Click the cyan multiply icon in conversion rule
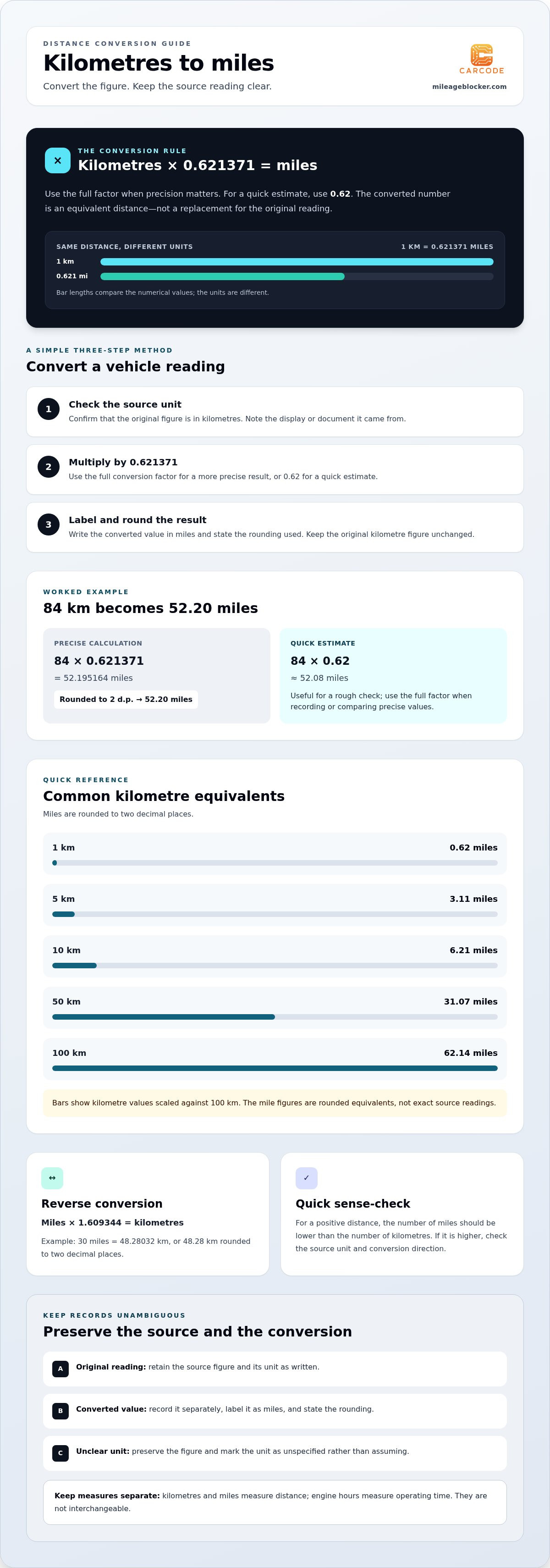The width and height of the screenshot is (550, 1568). 58,160
